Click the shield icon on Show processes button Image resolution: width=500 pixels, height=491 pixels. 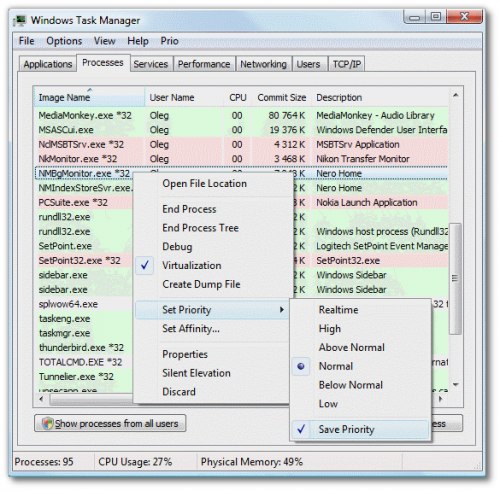pos(47,423)
